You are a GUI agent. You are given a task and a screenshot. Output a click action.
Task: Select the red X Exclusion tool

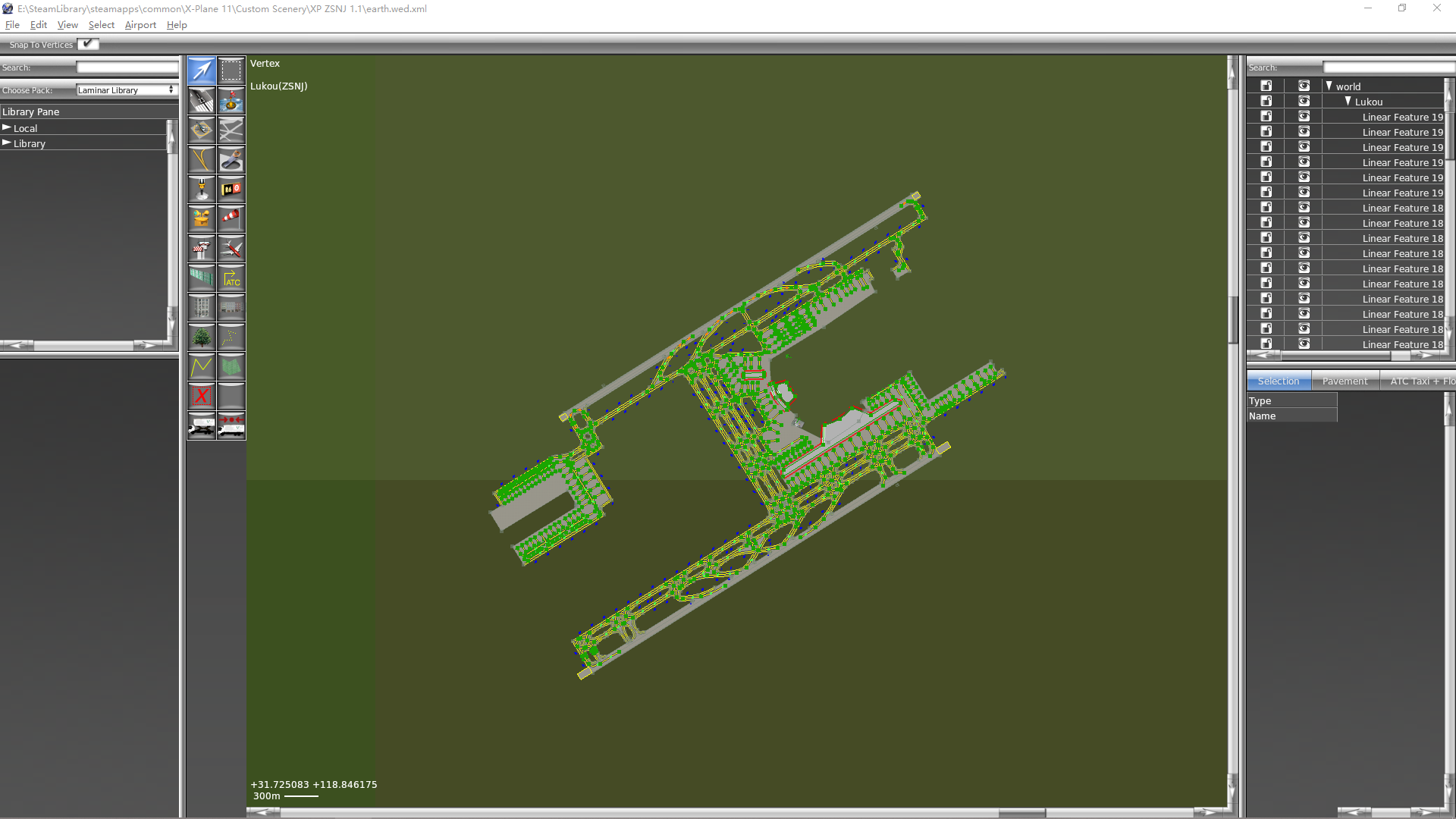pyautogui.click(x=202, y=396)
